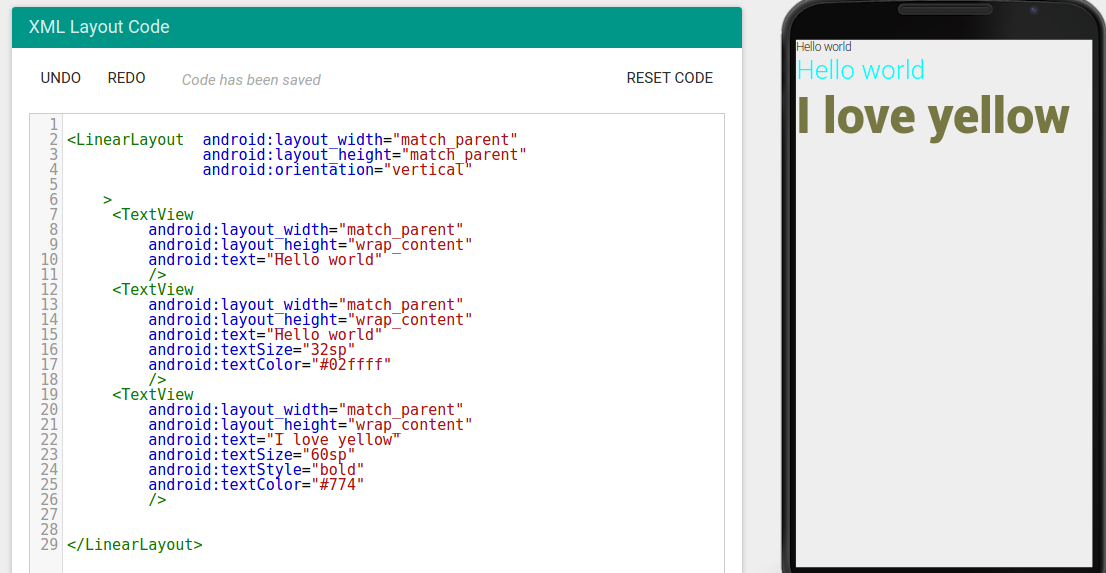Click line number 29 in the gutter

(x=49, y=545)
